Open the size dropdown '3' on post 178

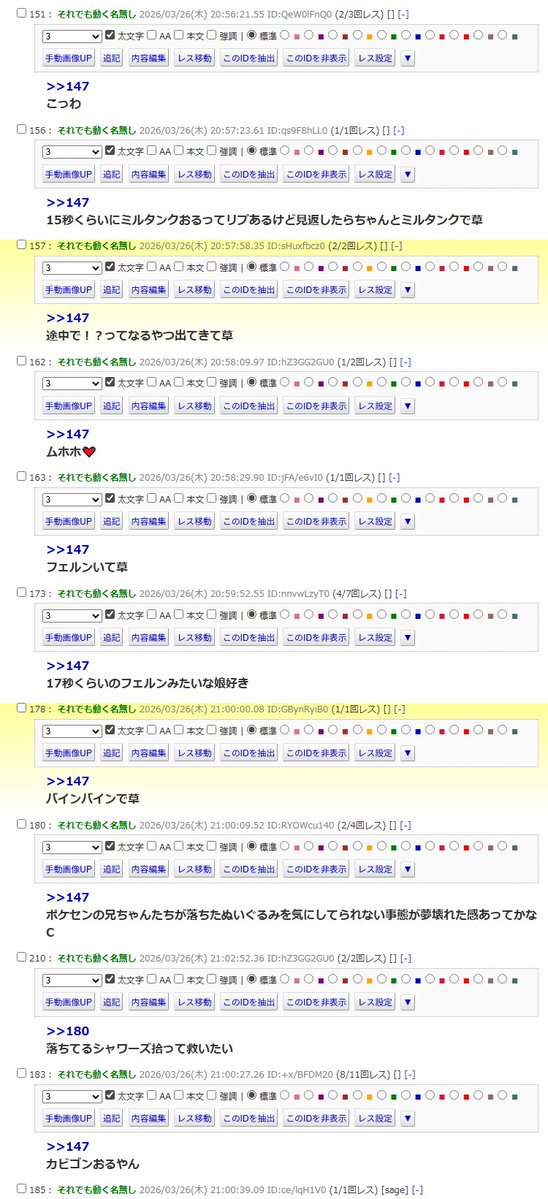(73, 730)
